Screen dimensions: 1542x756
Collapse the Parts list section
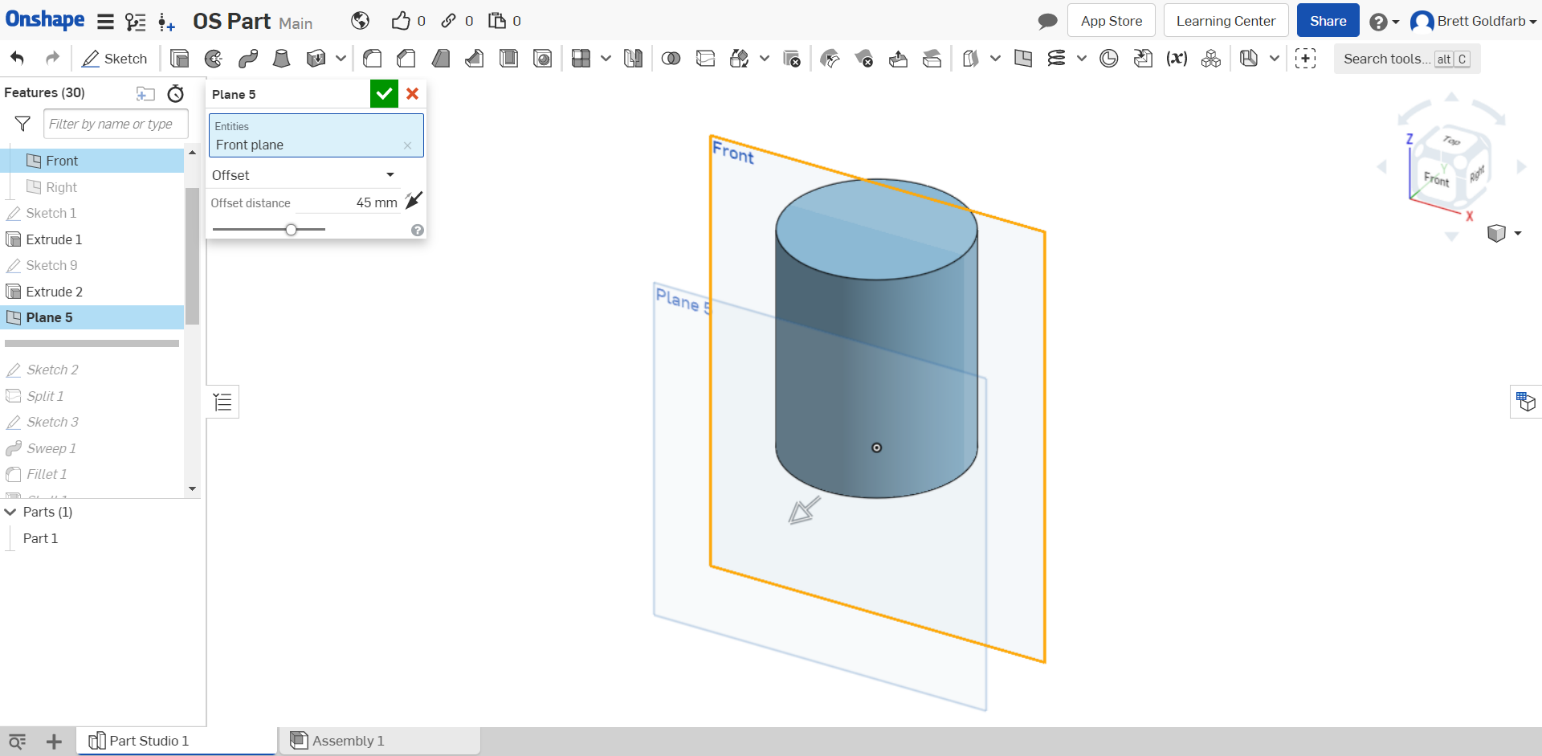[x=12, y=511]
